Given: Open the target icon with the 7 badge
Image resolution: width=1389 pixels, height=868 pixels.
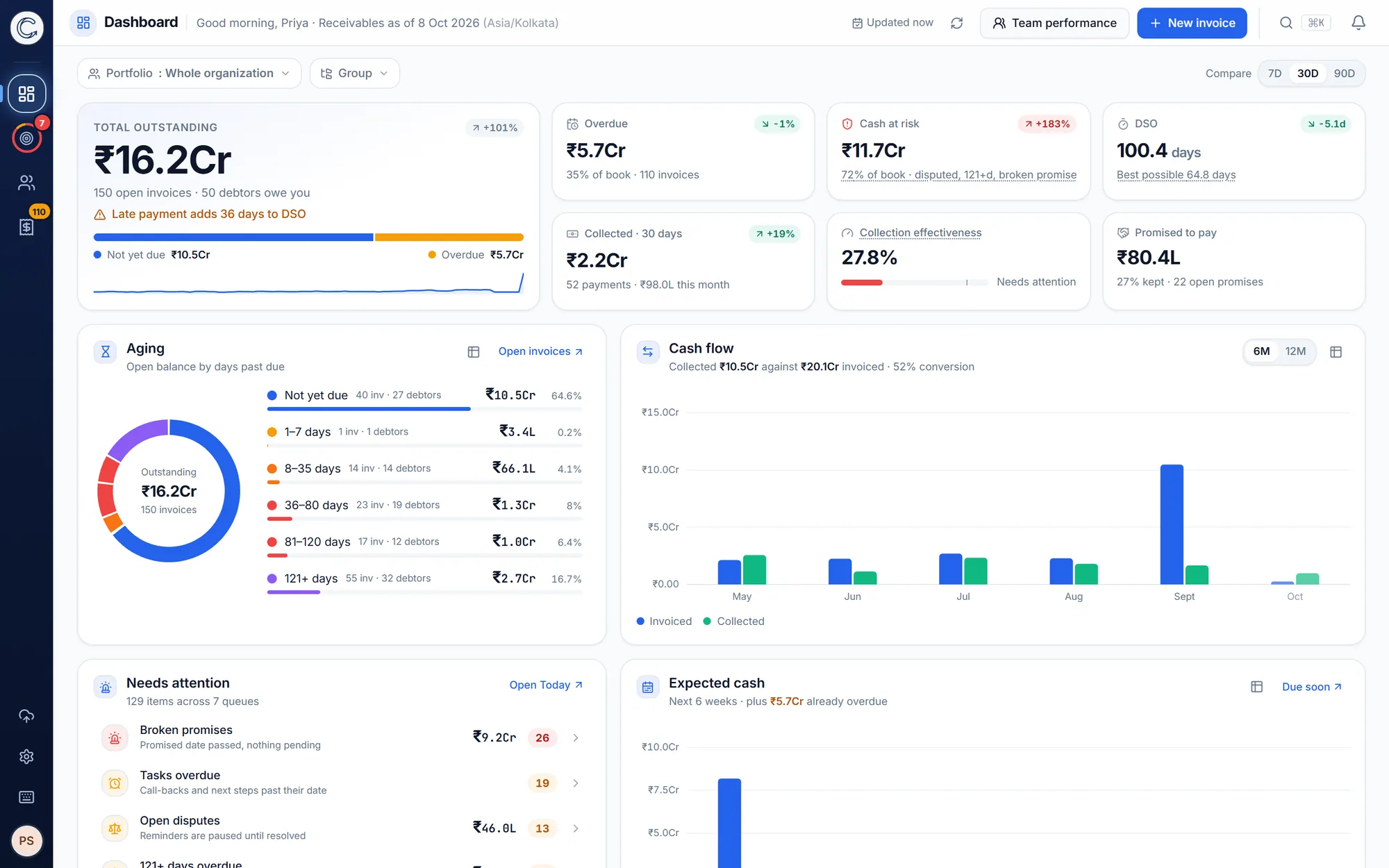Looking at the screenshot, I should [26, 138].
